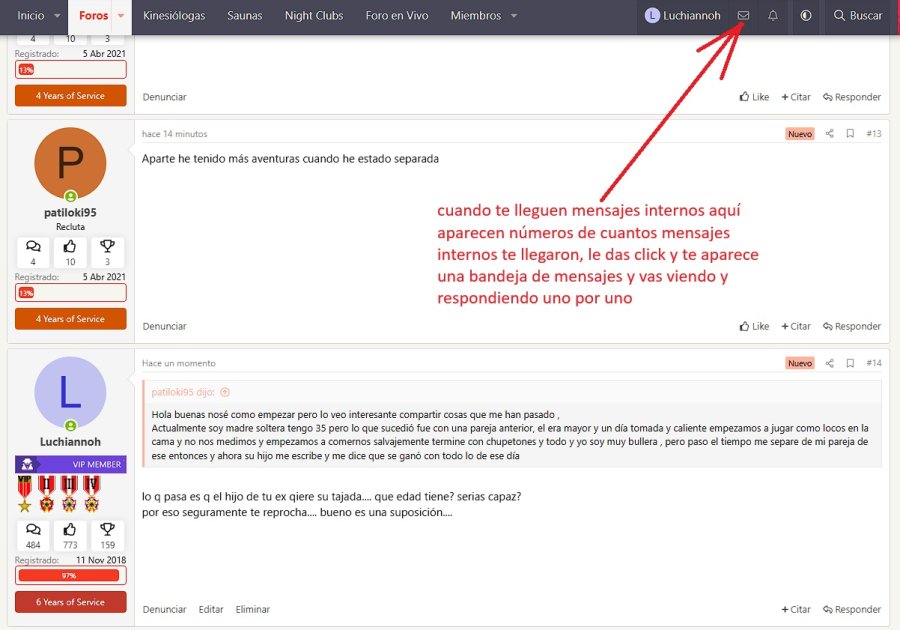Open the Luchiannoh account menu
The width and height of the screenshot is (900, 630).
683,16
